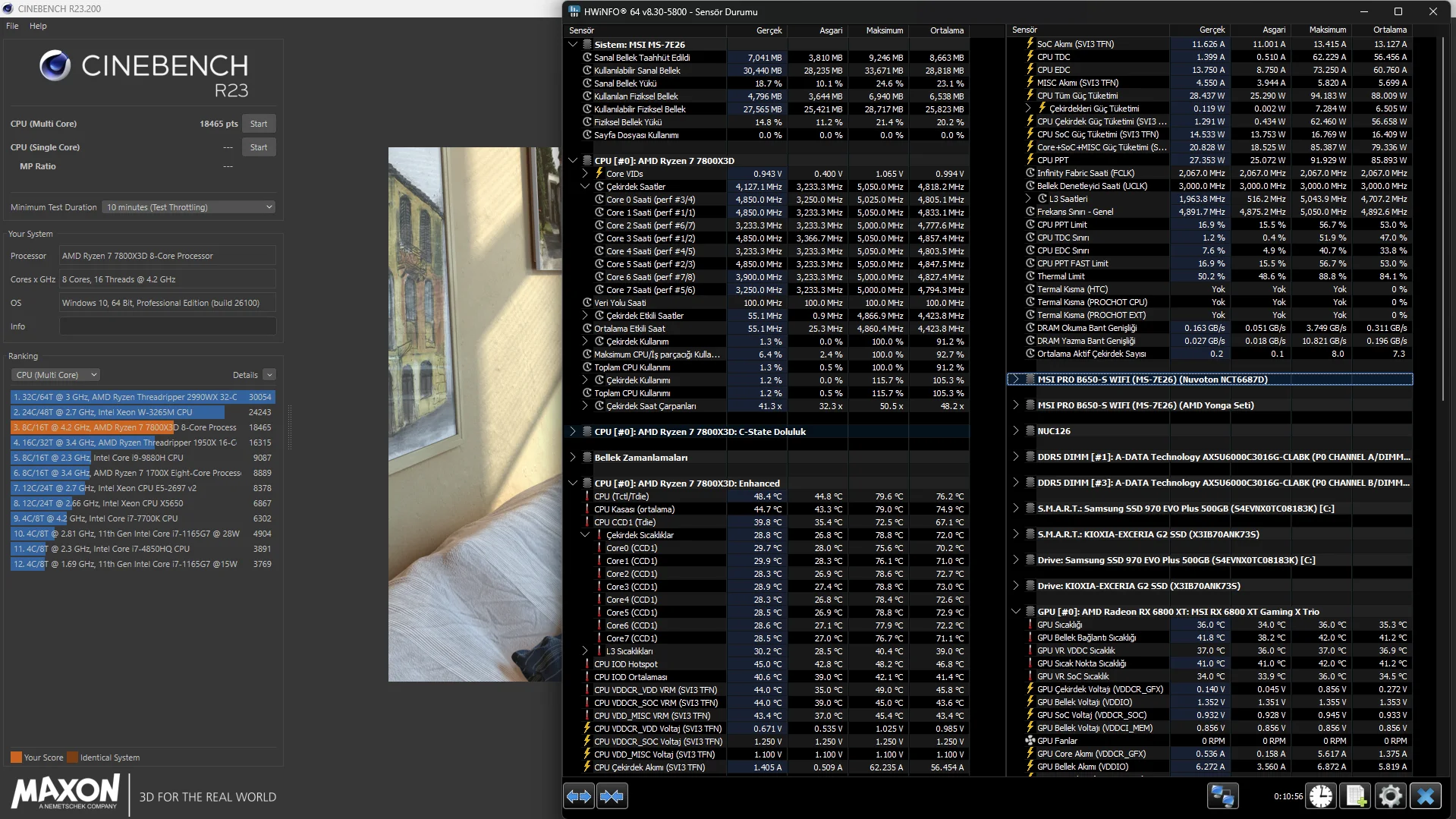Click the Processor field in Your System
Image resolution: width=1456 pixels, height=819 pixels.
[x=168, y=256]
